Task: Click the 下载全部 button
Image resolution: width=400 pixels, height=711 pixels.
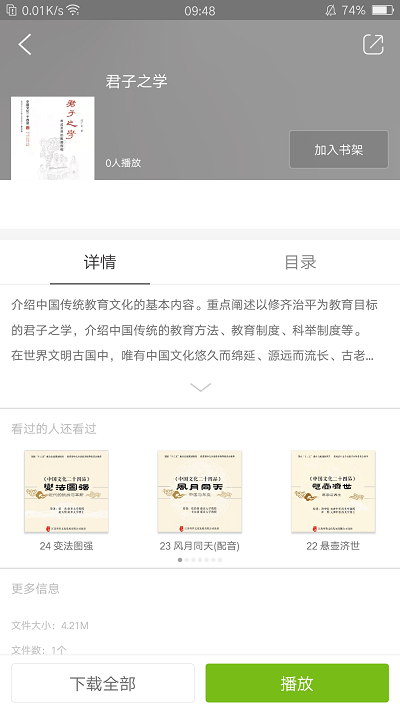Action: [x=103, y=683]
